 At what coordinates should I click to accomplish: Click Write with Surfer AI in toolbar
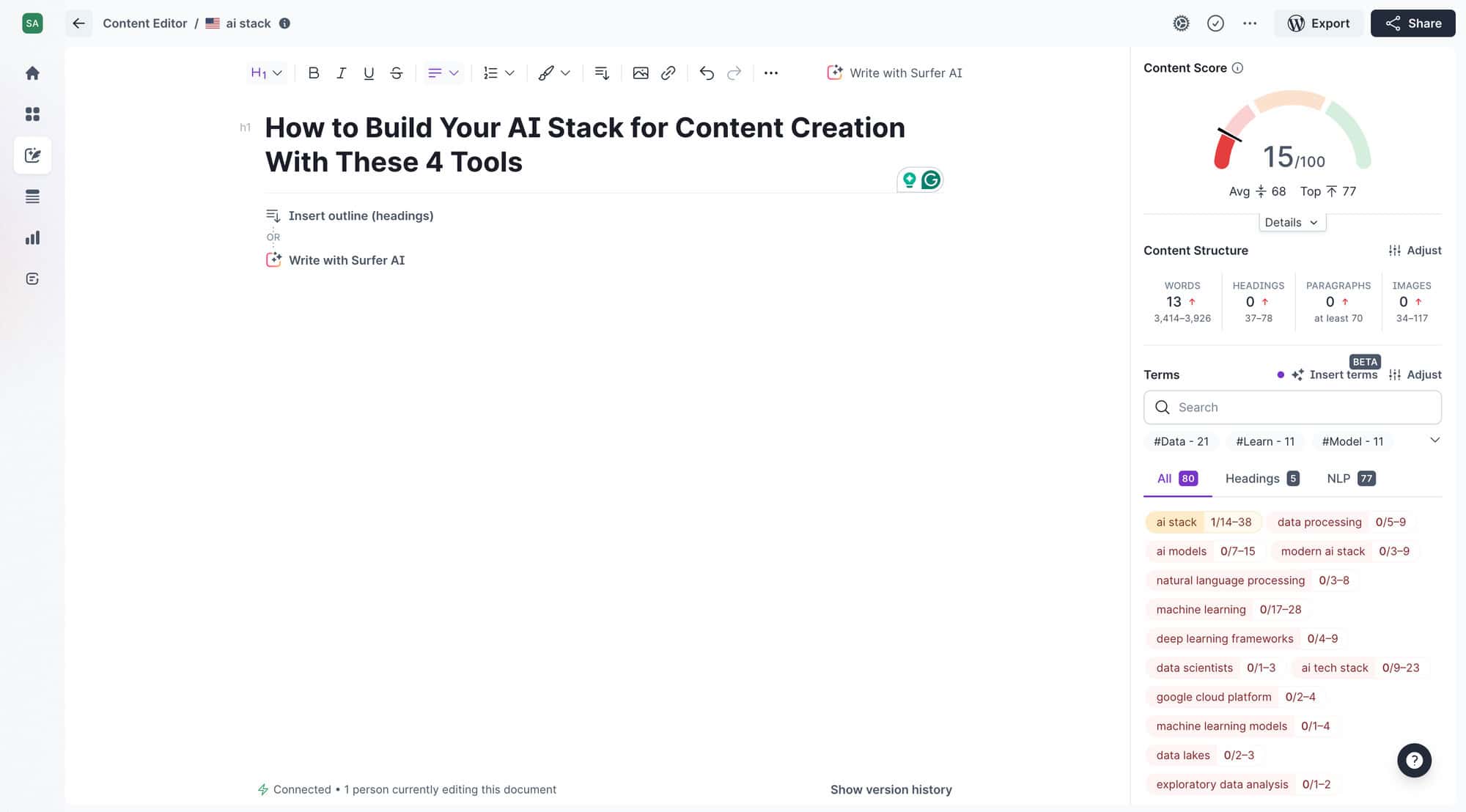[894, 73]
